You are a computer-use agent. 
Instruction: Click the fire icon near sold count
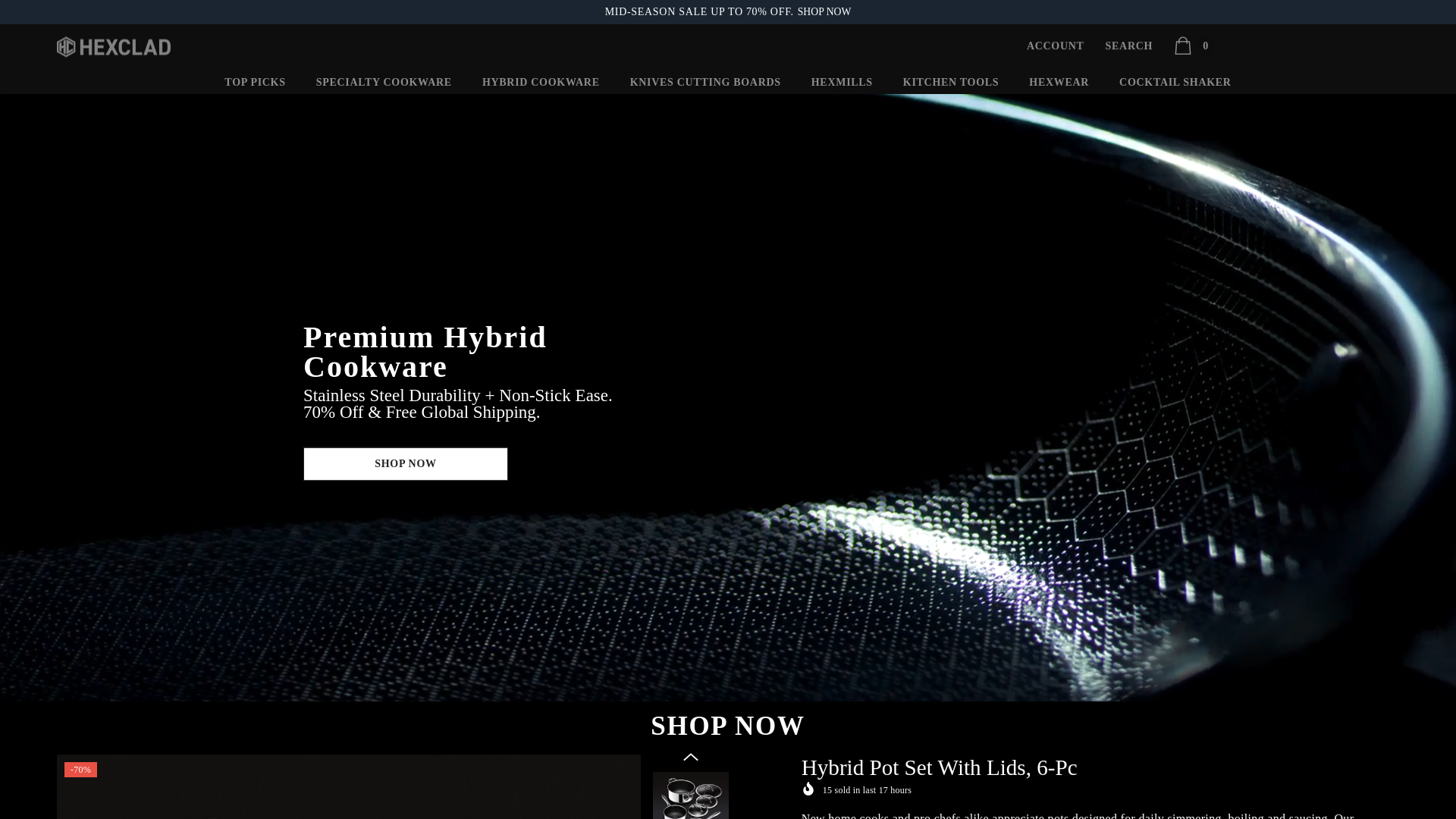808,789
